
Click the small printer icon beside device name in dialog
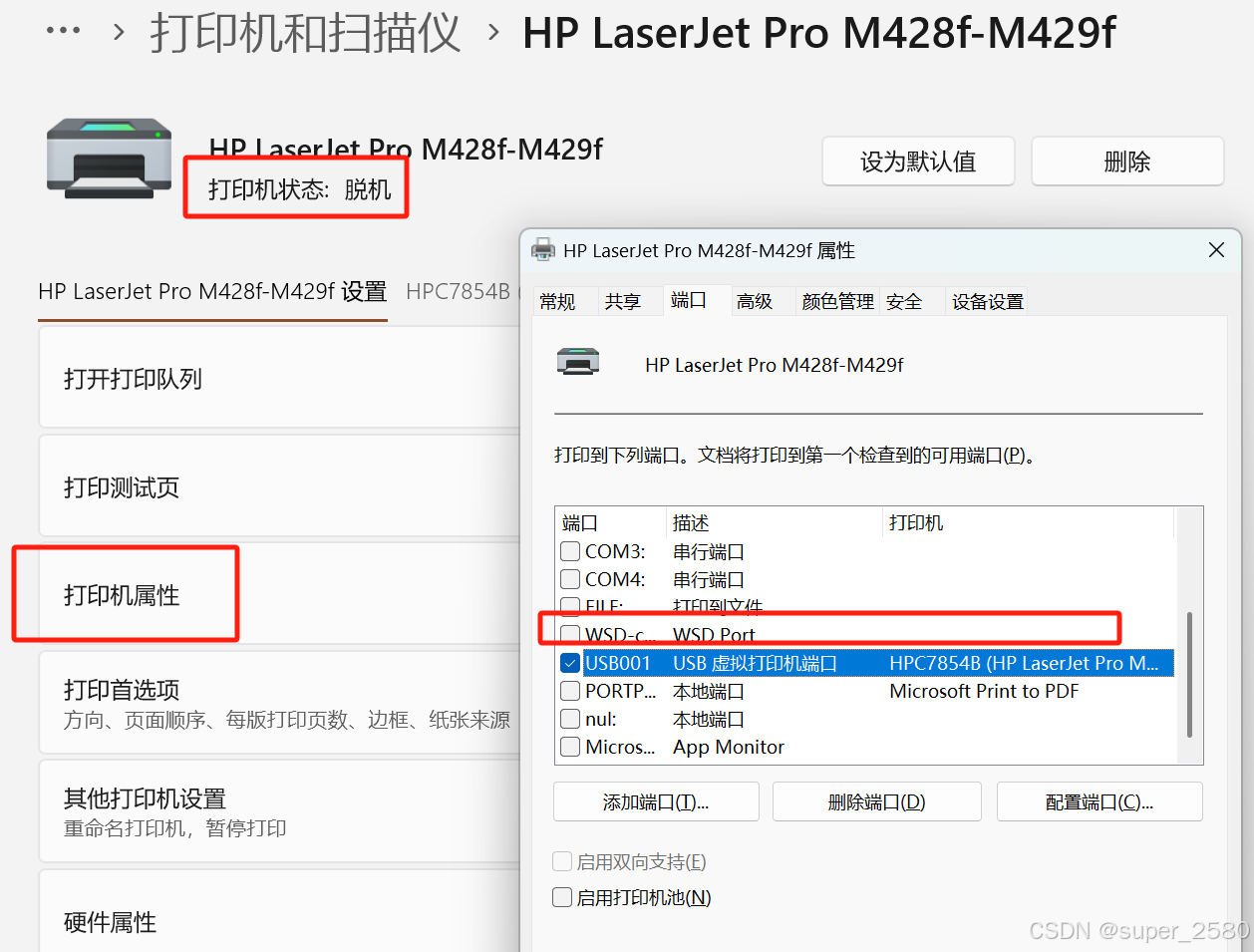click(578, 362)
